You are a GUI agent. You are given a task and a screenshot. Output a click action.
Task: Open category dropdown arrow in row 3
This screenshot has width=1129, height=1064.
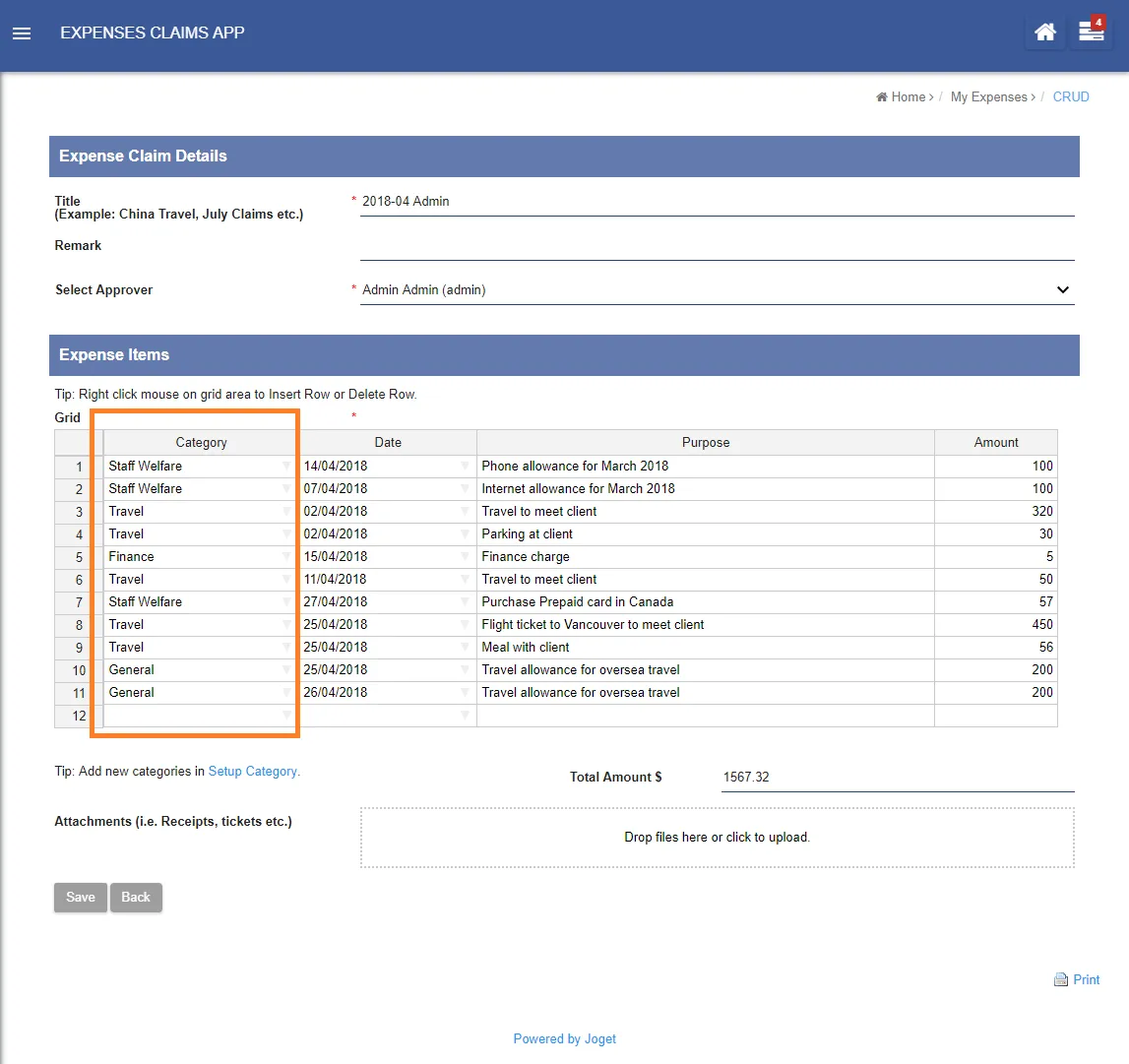tap(286, 512)
